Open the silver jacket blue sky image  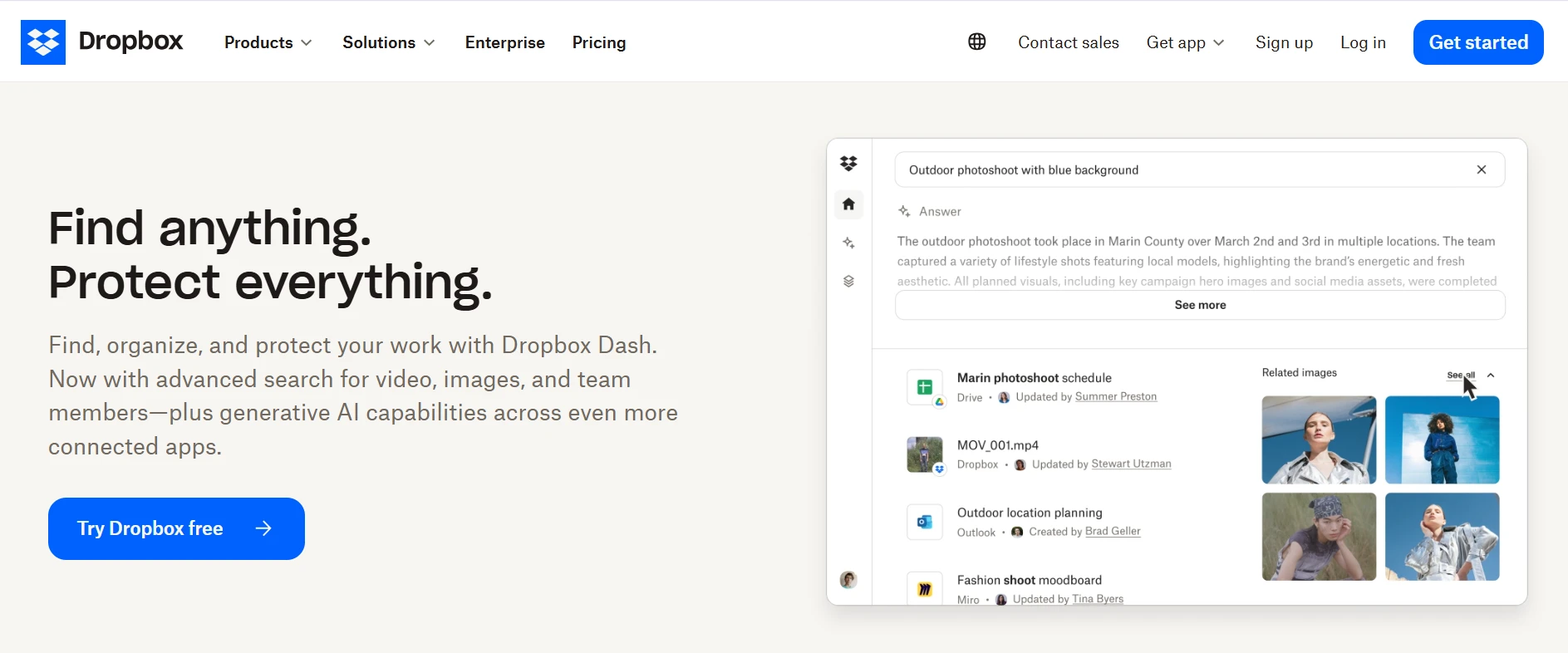tap(1442, 537)
